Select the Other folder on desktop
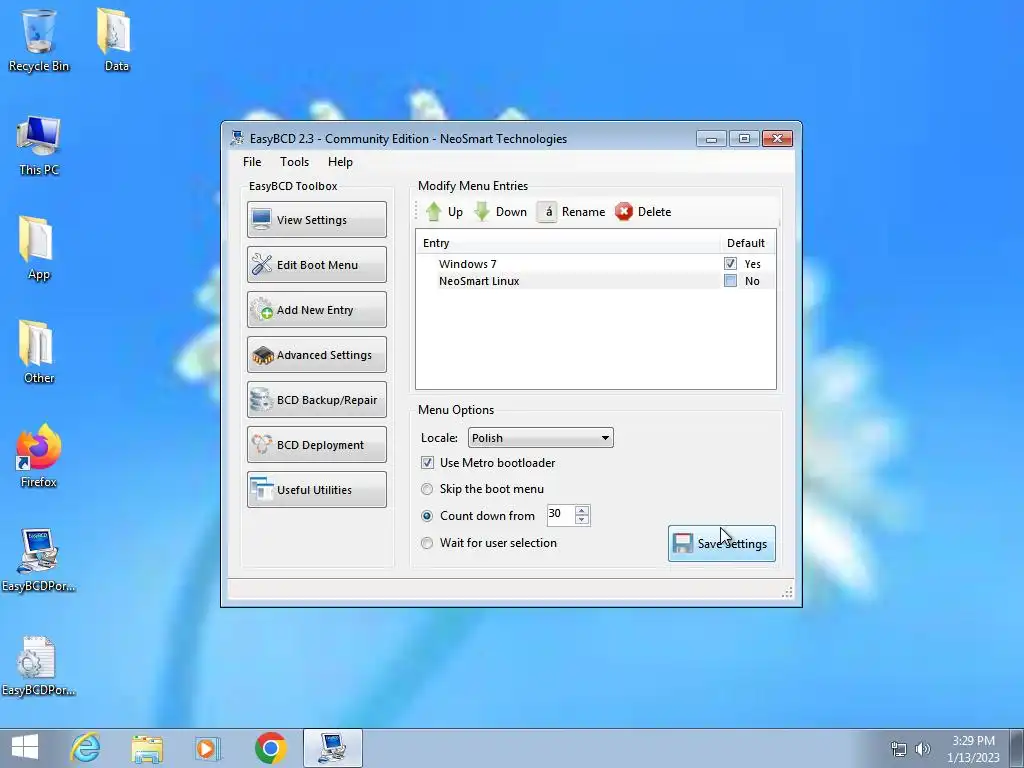 (38, 353)
